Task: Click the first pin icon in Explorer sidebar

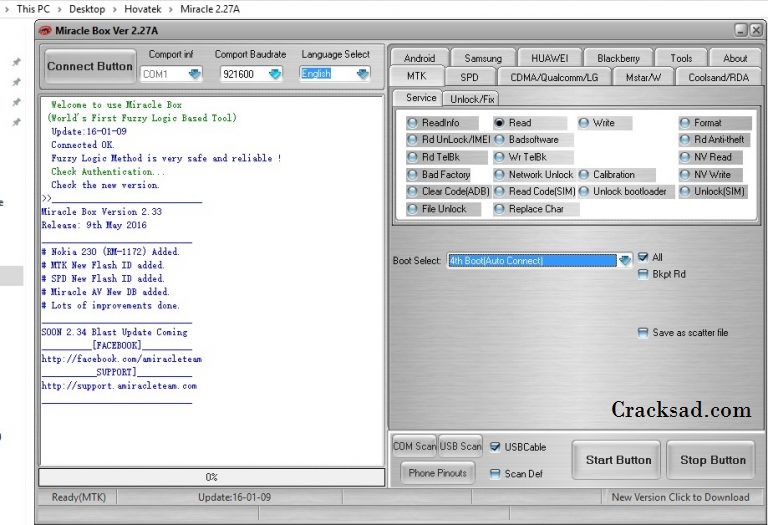Action: coord(16,62)
